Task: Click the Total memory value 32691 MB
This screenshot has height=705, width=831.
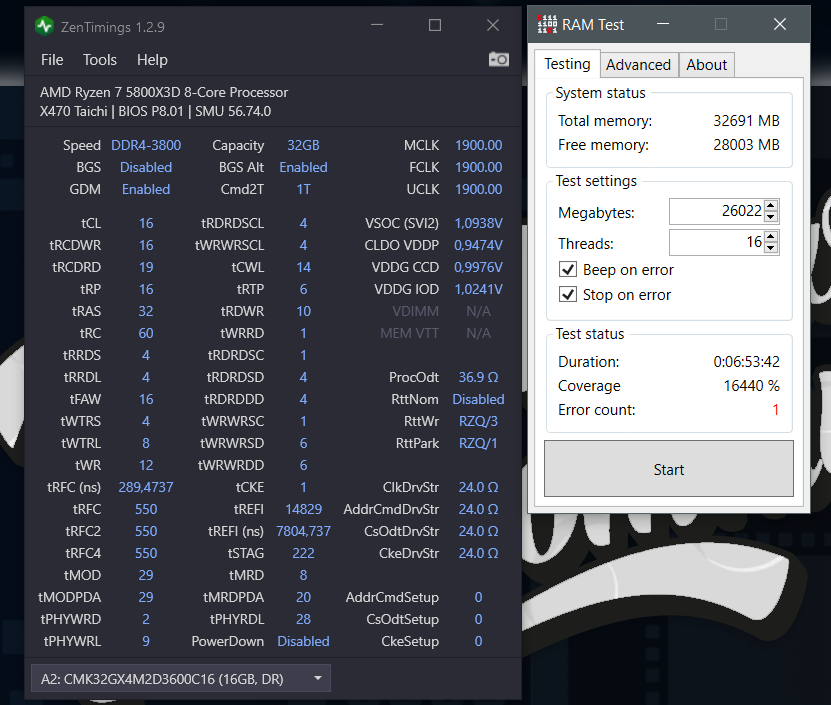Action: (746, 120)
